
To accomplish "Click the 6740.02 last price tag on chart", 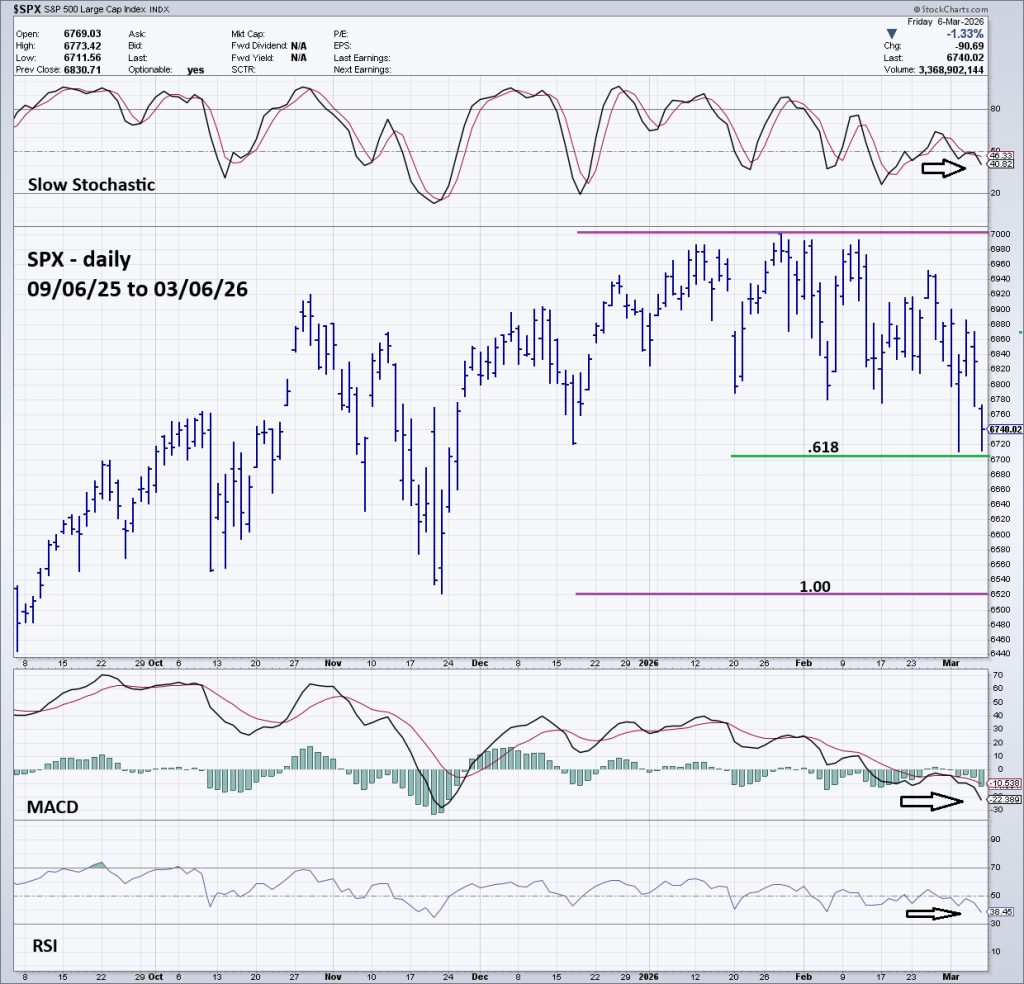I will pyautogui.click(x=1003, y=429).
